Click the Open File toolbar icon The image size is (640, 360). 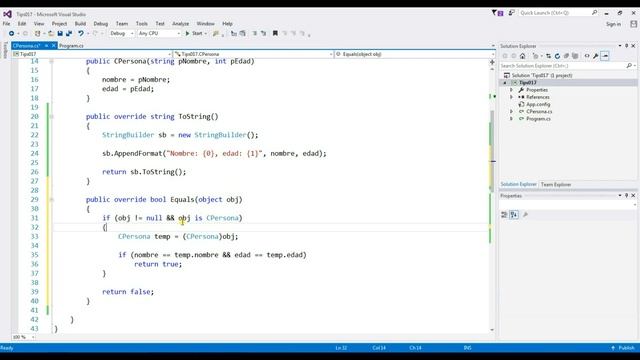[51, 33]
